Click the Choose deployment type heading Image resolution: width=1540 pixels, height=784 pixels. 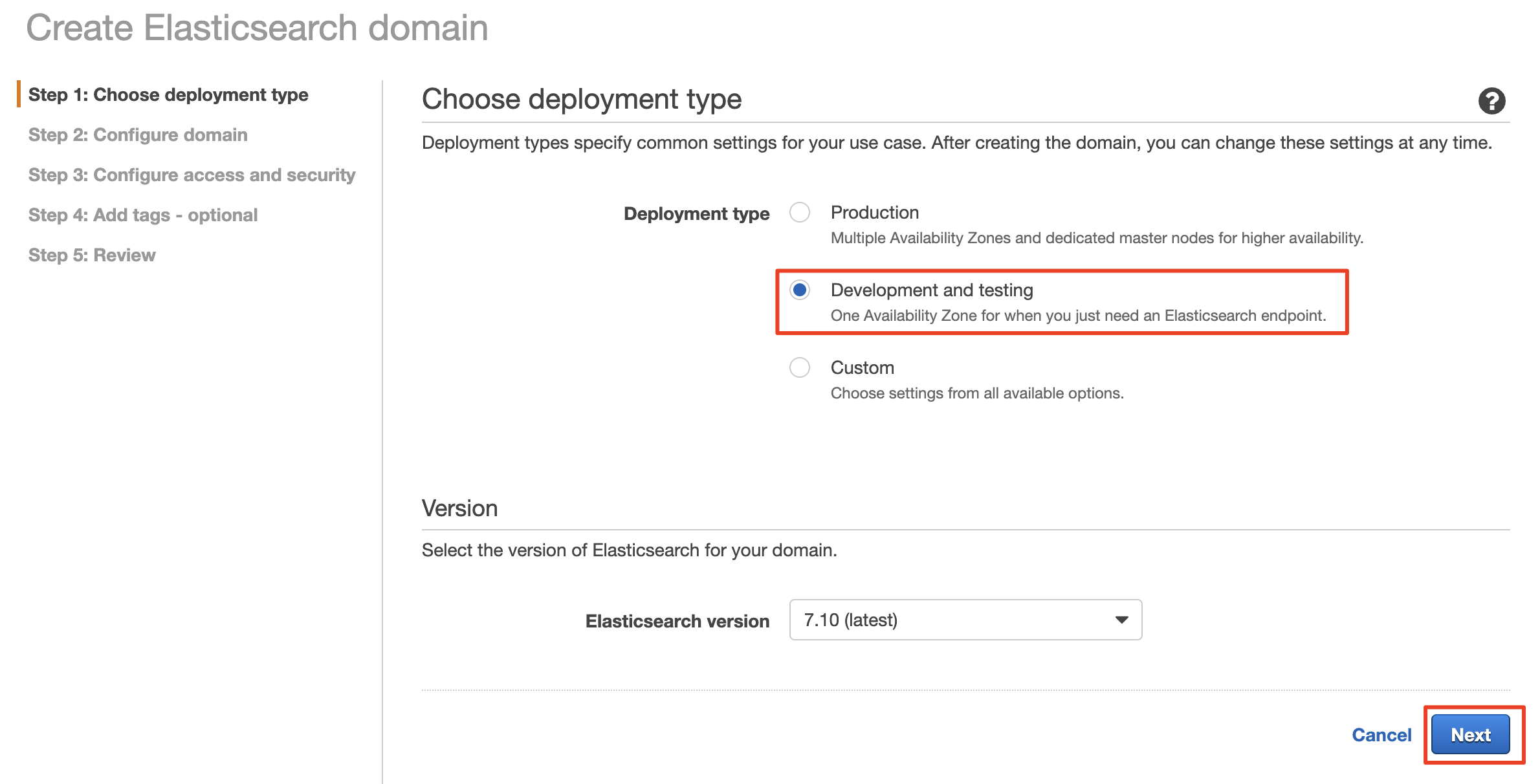pyautogui.click(x=581, y=99)
